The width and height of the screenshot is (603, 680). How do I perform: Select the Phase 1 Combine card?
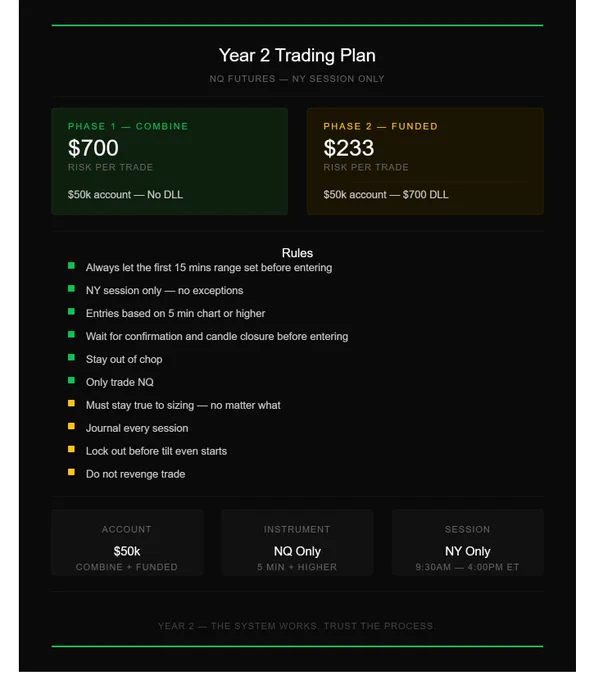[x=170, y=161]
